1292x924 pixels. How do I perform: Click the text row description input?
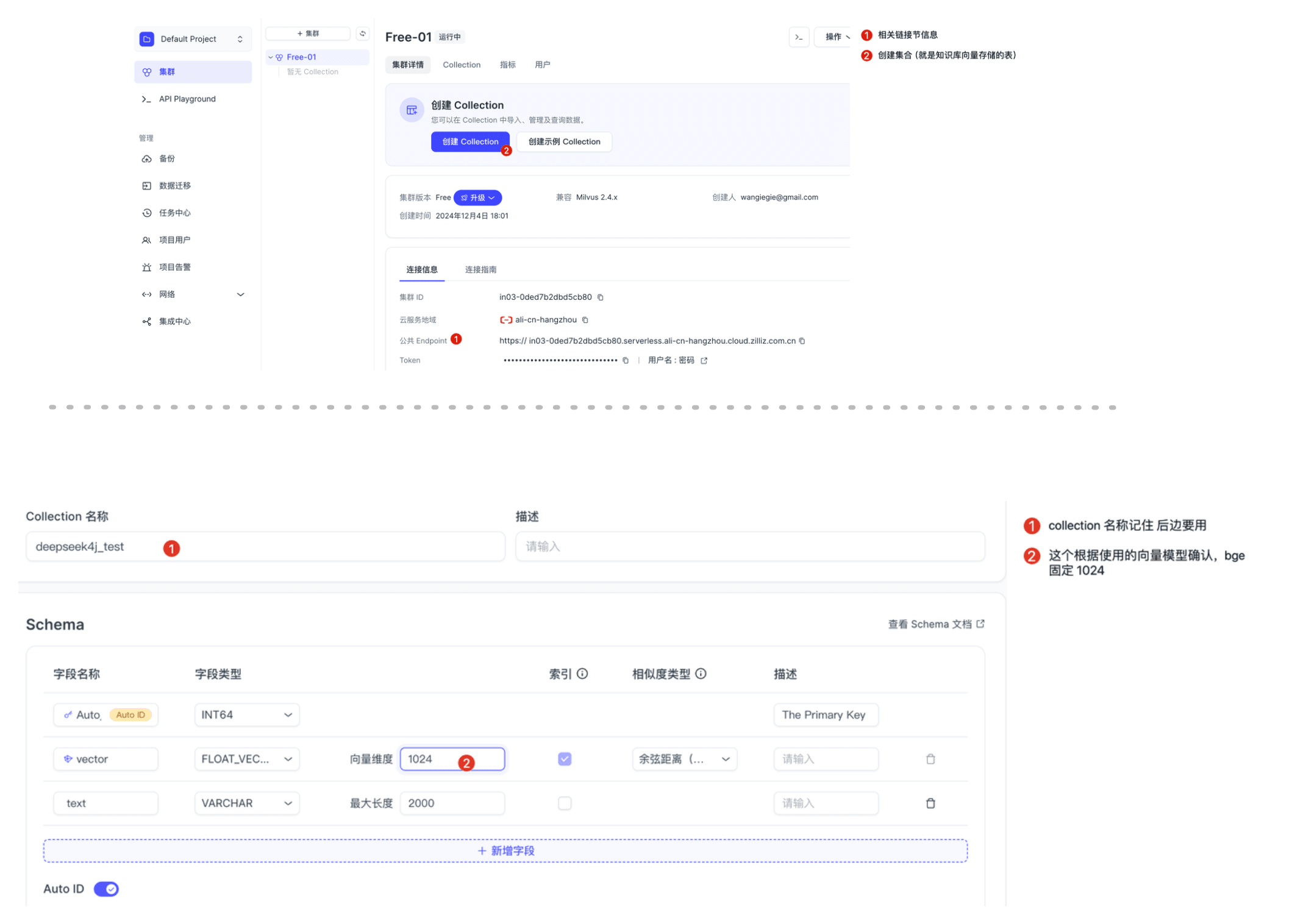[826, 803]
